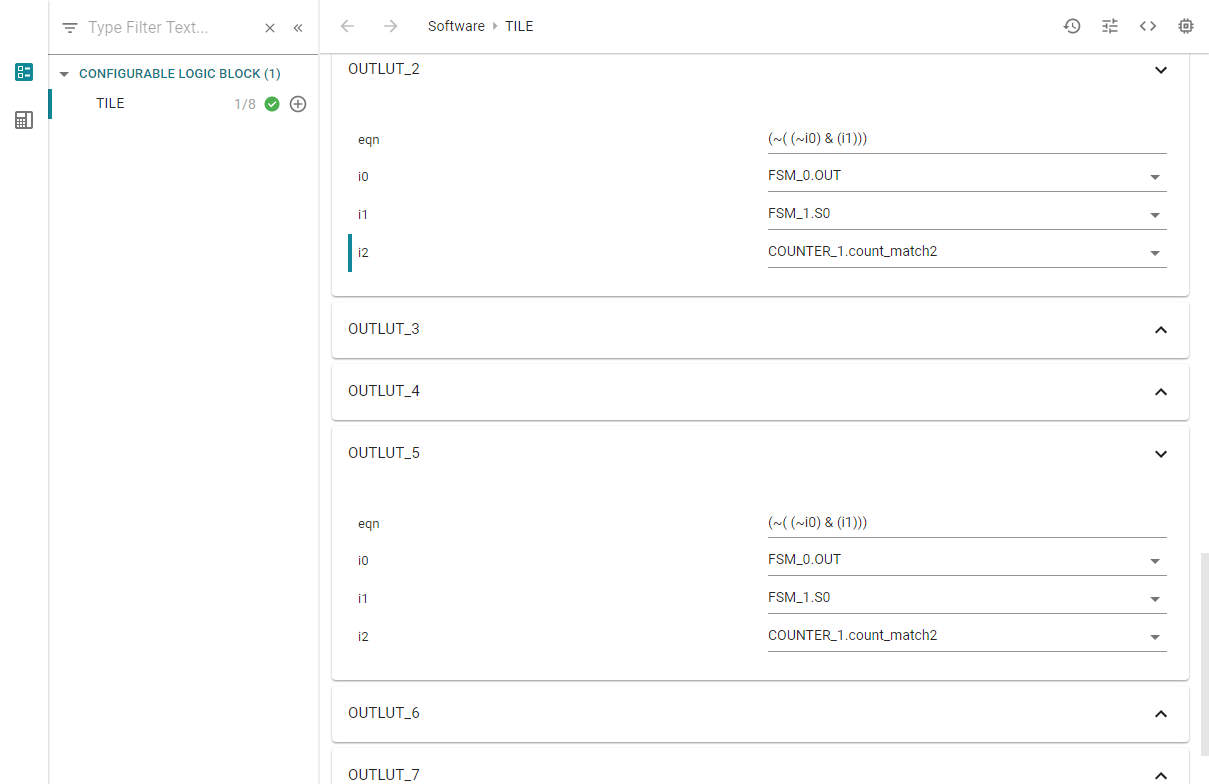Open the device chip view icon

click(1186, 27)
